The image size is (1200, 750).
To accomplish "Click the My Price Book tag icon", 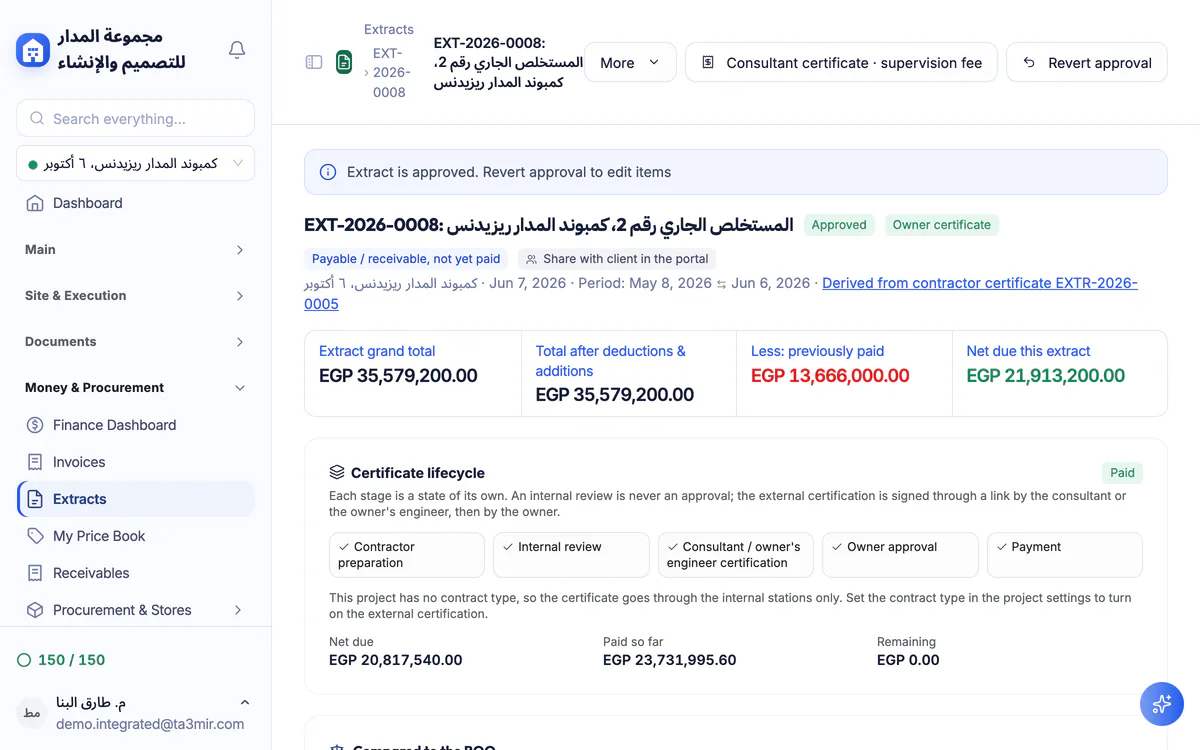I will tap(35, 536).
